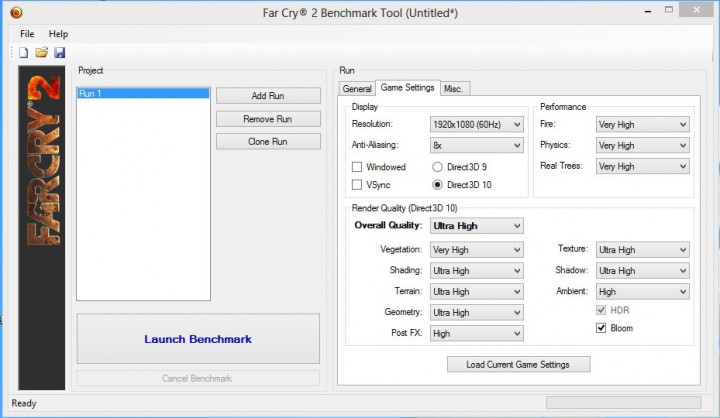Enable the Windowed checkbox
The height and width of the screenshot is (418, 720).
click(x=357, y=167)
